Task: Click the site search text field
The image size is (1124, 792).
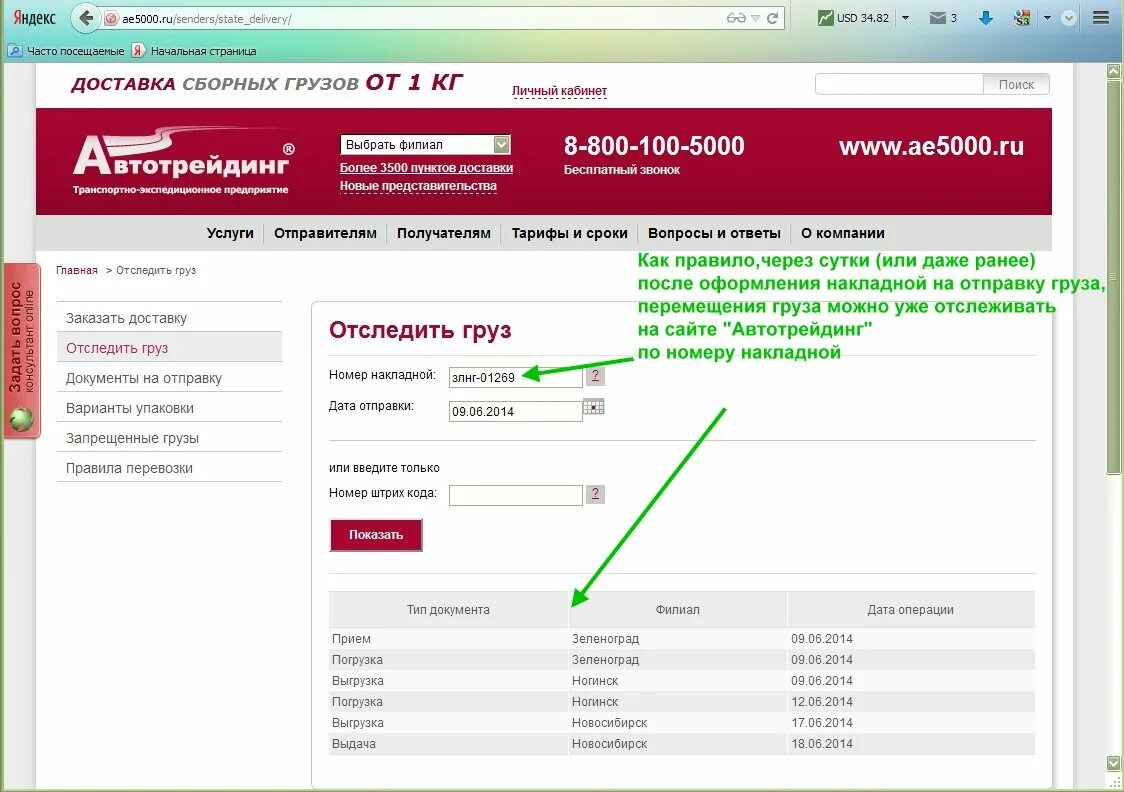Action: tap(899, 85)
